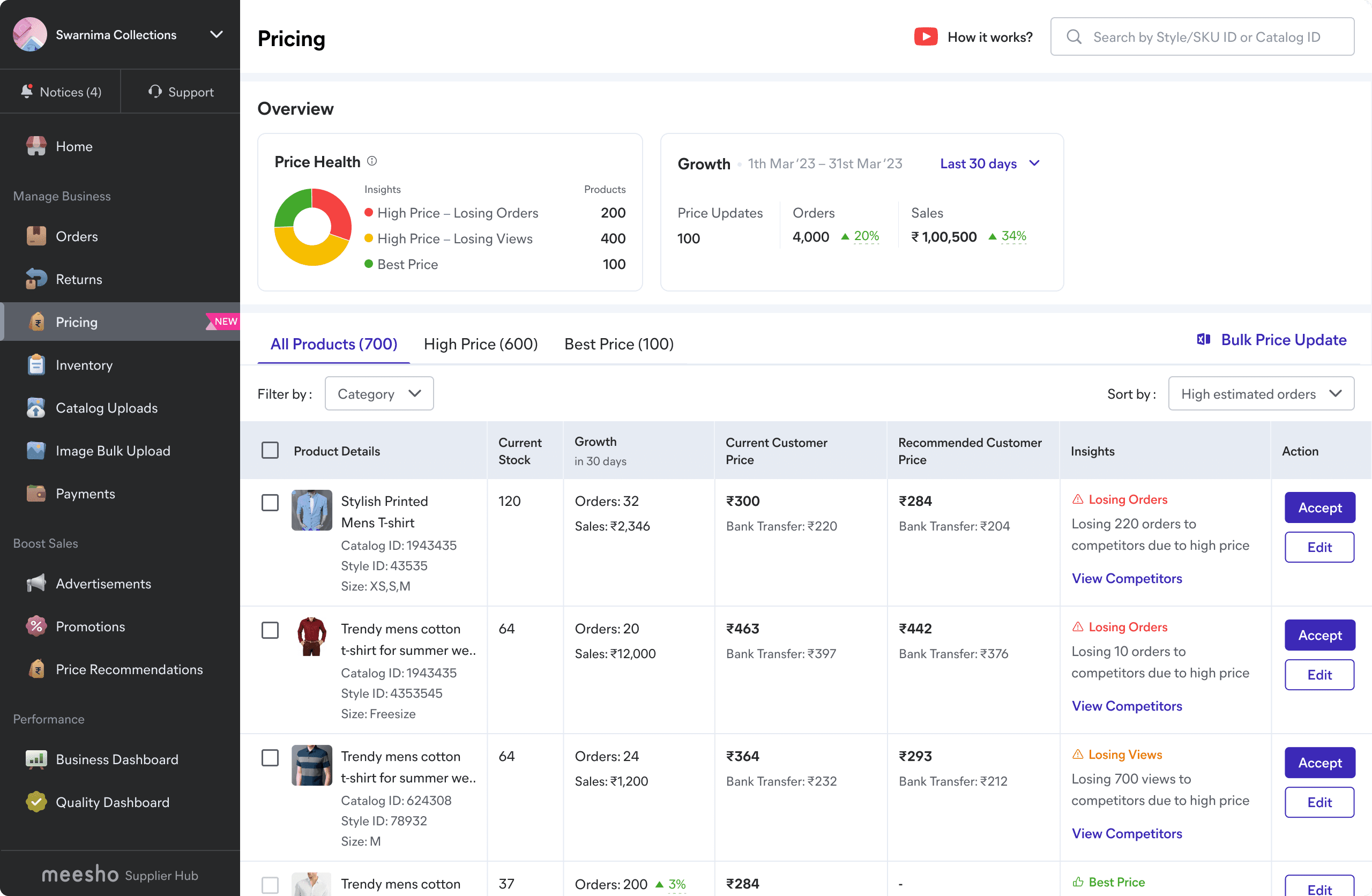This screenshot has height=896, width=1372.
Task: Click the Orders 20% growth indicator
Action: 860,236
